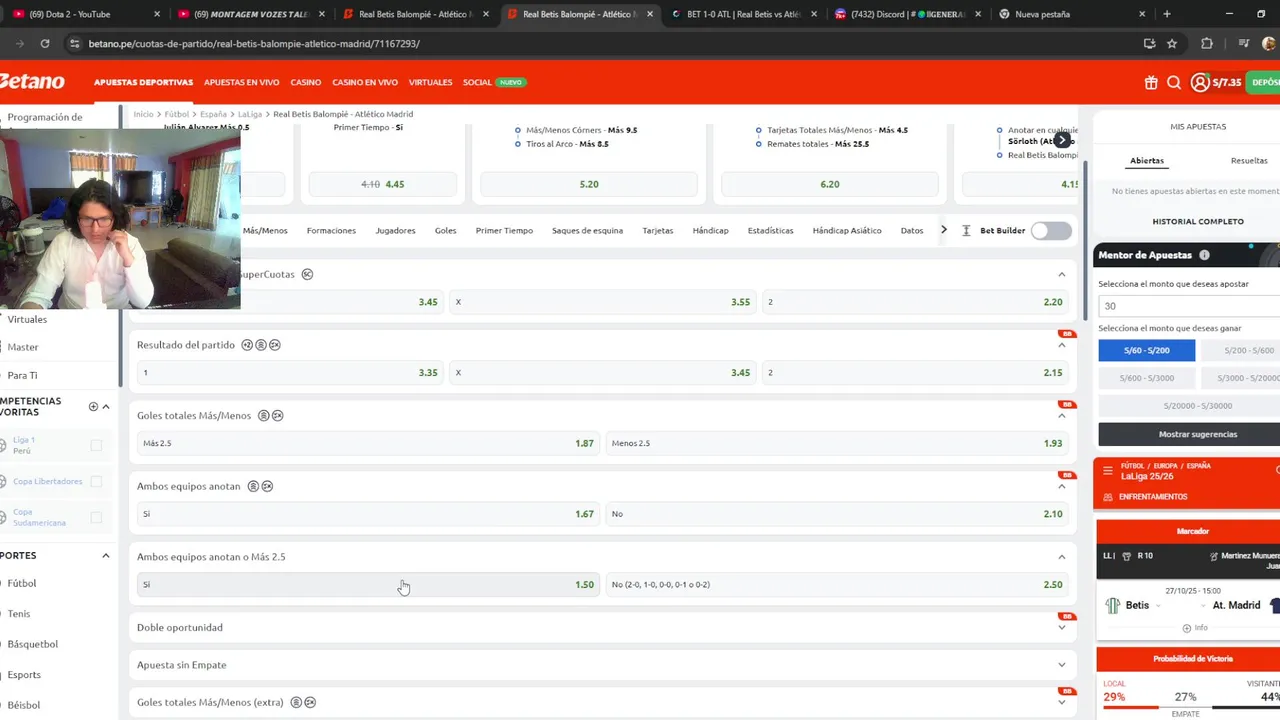The width and height of the screenshot is (1280, 720).
Task: Check the Liga 1 Perú favorite checkbox
Action: coord(96,445)
